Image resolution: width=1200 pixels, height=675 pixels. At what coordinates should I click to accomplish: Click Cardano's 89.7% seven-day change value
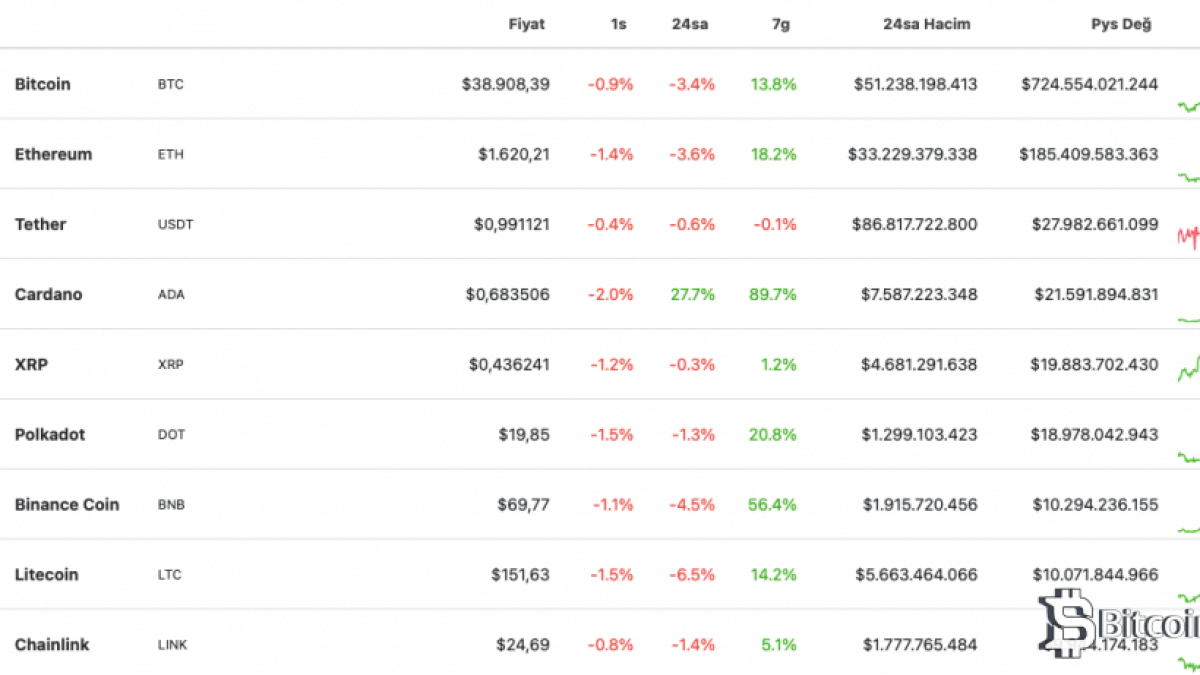click(x=772, y=294)
